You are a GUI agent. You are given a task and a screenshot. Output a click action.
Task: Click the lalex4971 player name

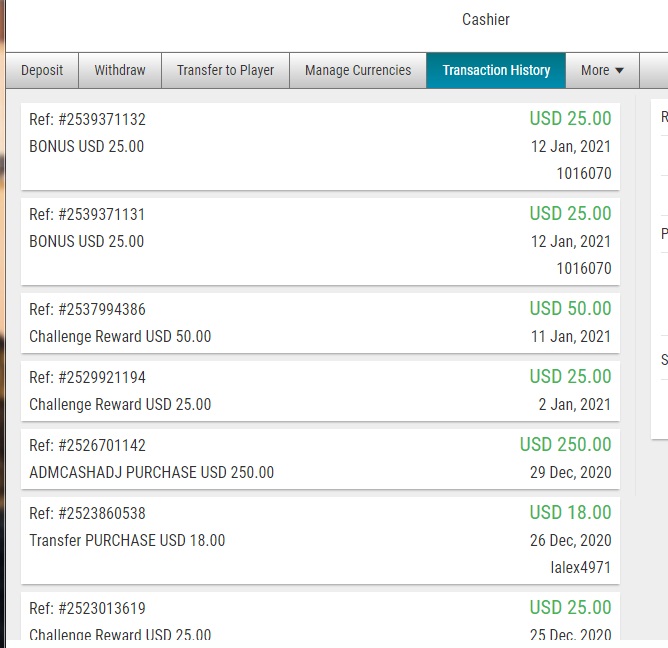click(x=581, y=567)
